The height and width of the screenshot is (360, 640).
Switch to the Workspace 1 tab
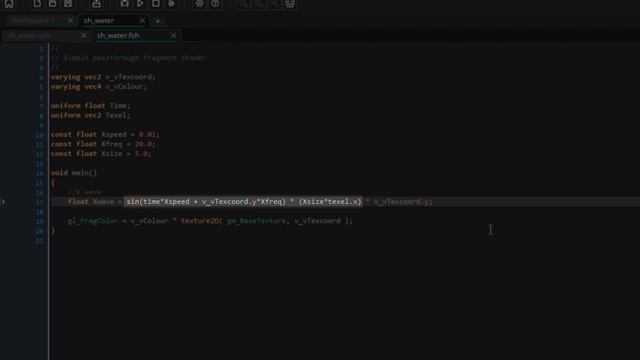pyautogui.click(x=33, y=20)
